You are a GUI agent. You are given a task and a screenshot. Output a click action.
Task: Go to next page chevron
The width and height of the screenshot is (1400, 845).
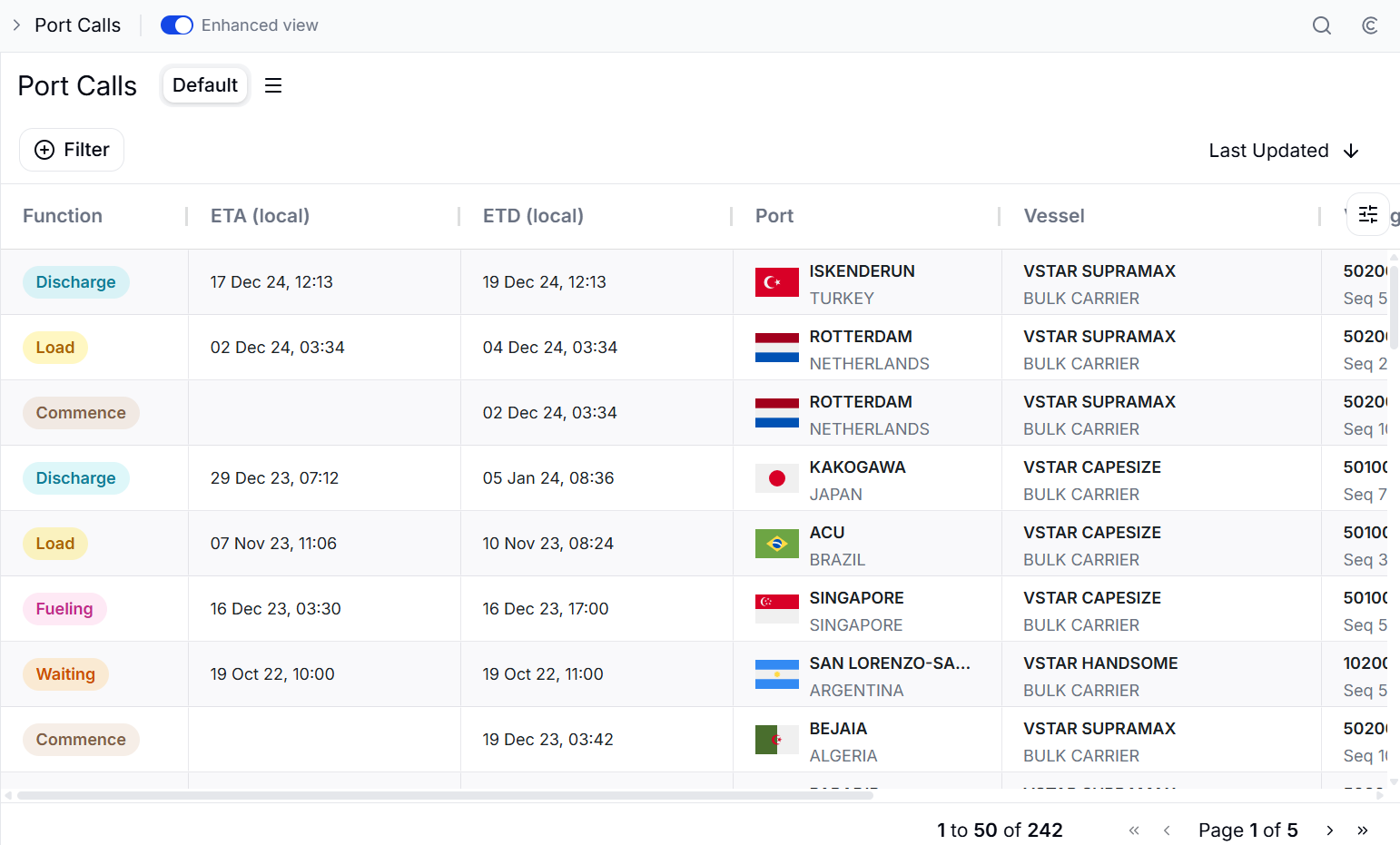coord(1330,830)
